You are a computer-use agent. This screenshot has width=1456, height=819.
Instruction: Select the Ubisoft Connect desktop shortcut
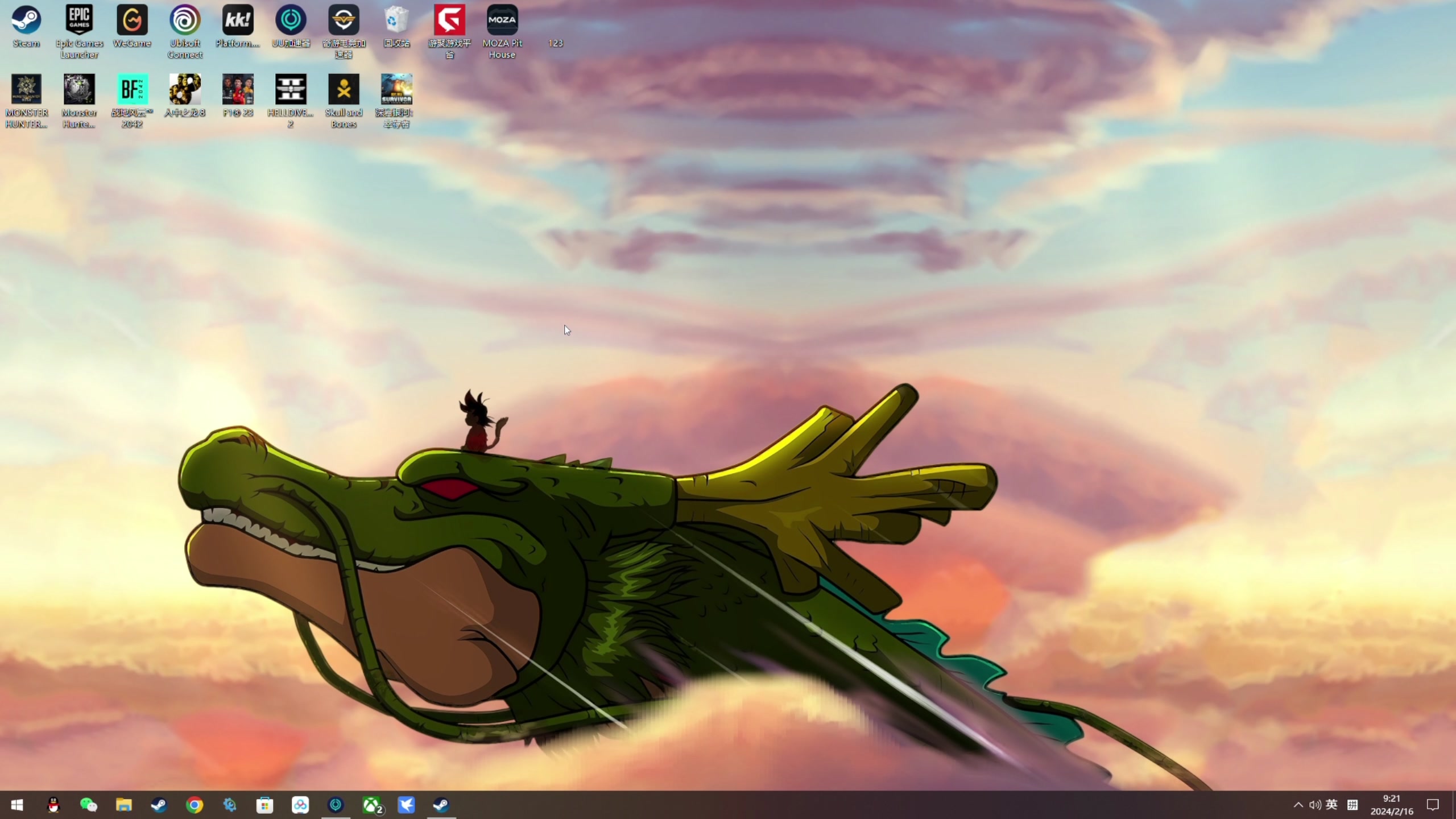185,20
